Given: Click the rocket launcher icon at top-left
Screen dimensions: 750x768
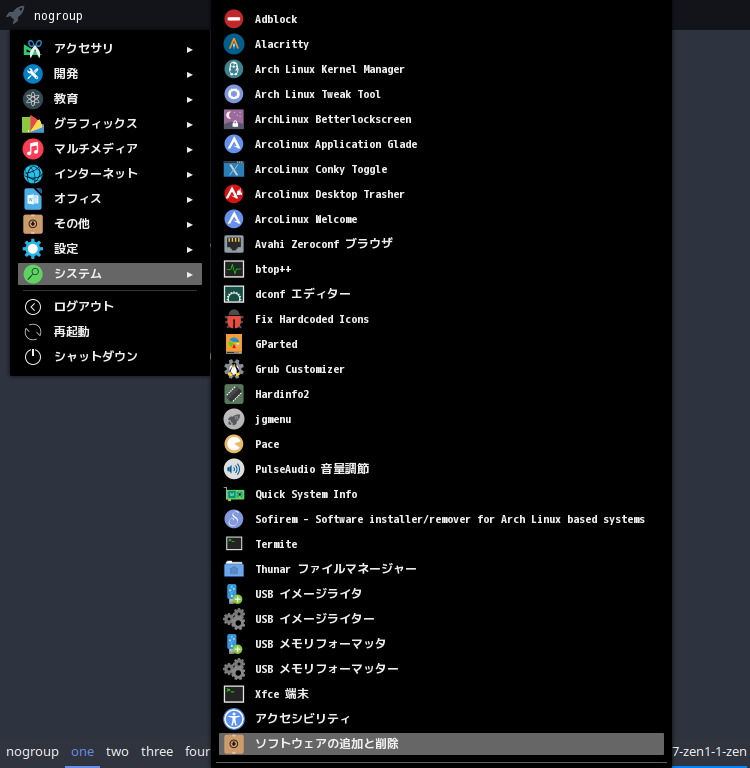Looking at the screenshot, I should pyautogui.click(x=15, y=15).
